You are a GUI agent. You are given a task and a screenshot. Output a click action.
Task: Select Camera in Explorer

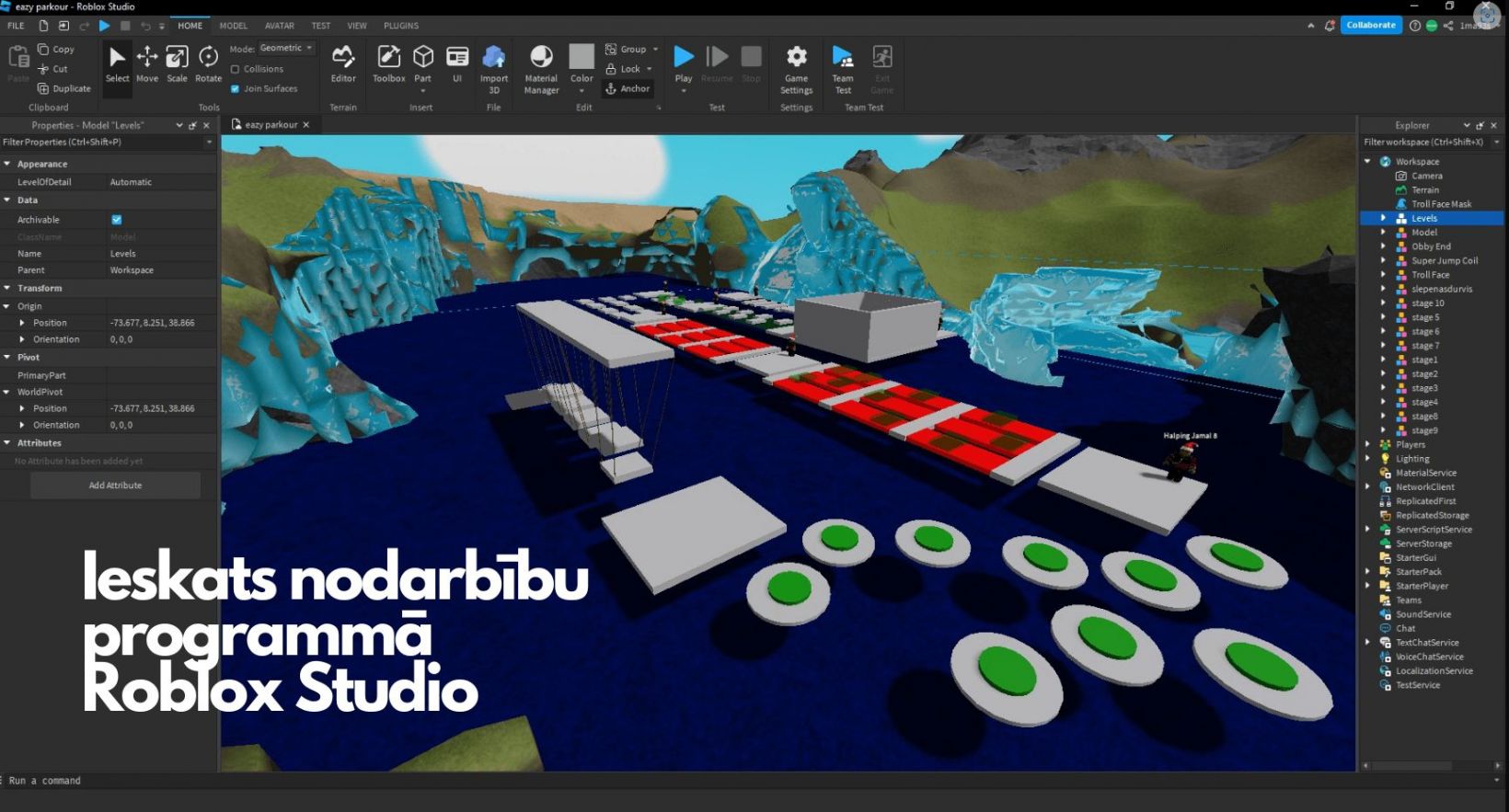click(1427, 176)
